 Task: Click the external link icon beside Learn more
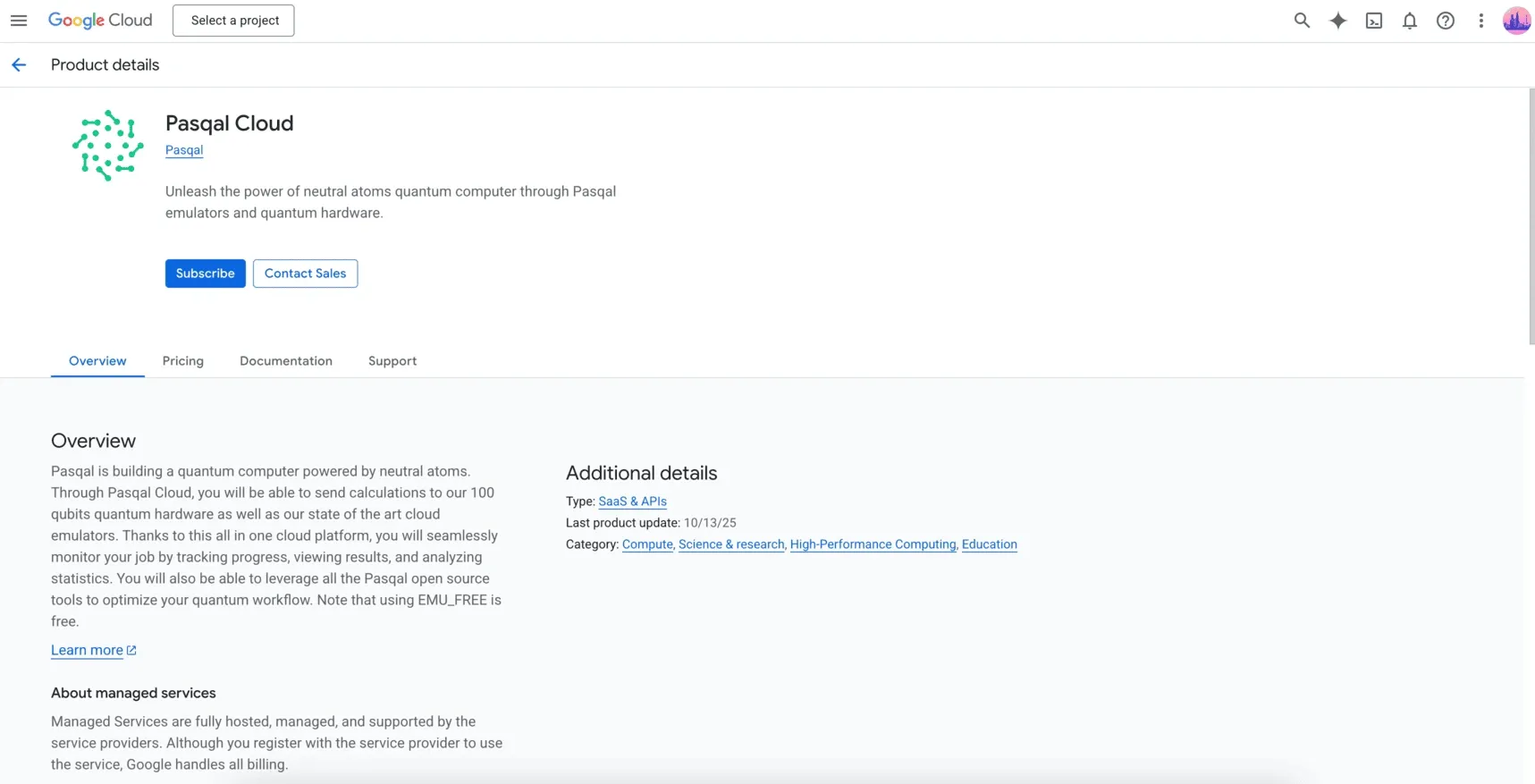pos(131,650)
